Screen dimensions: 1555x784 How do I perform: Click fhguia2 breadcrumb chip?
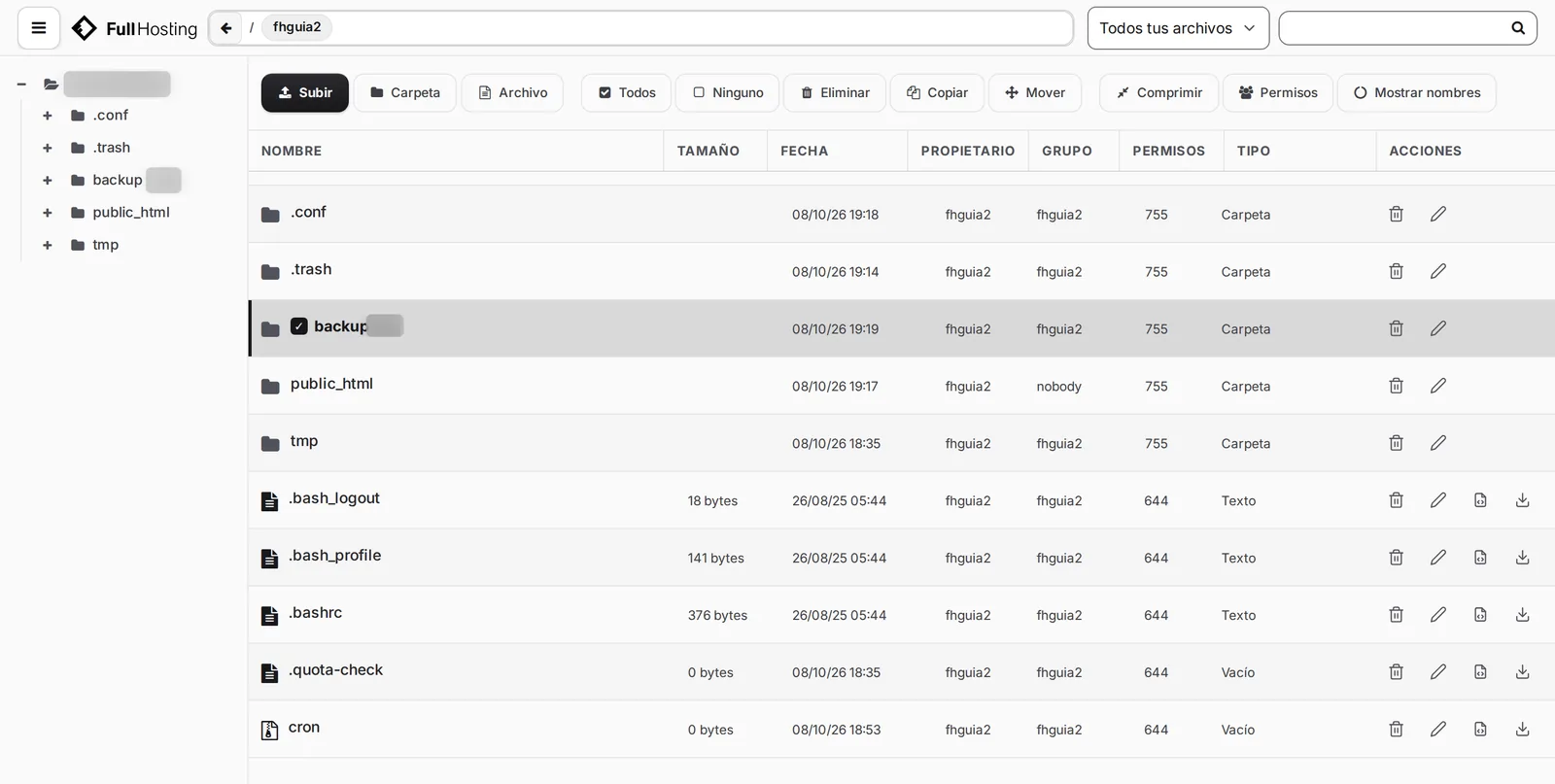coord(296,27)
